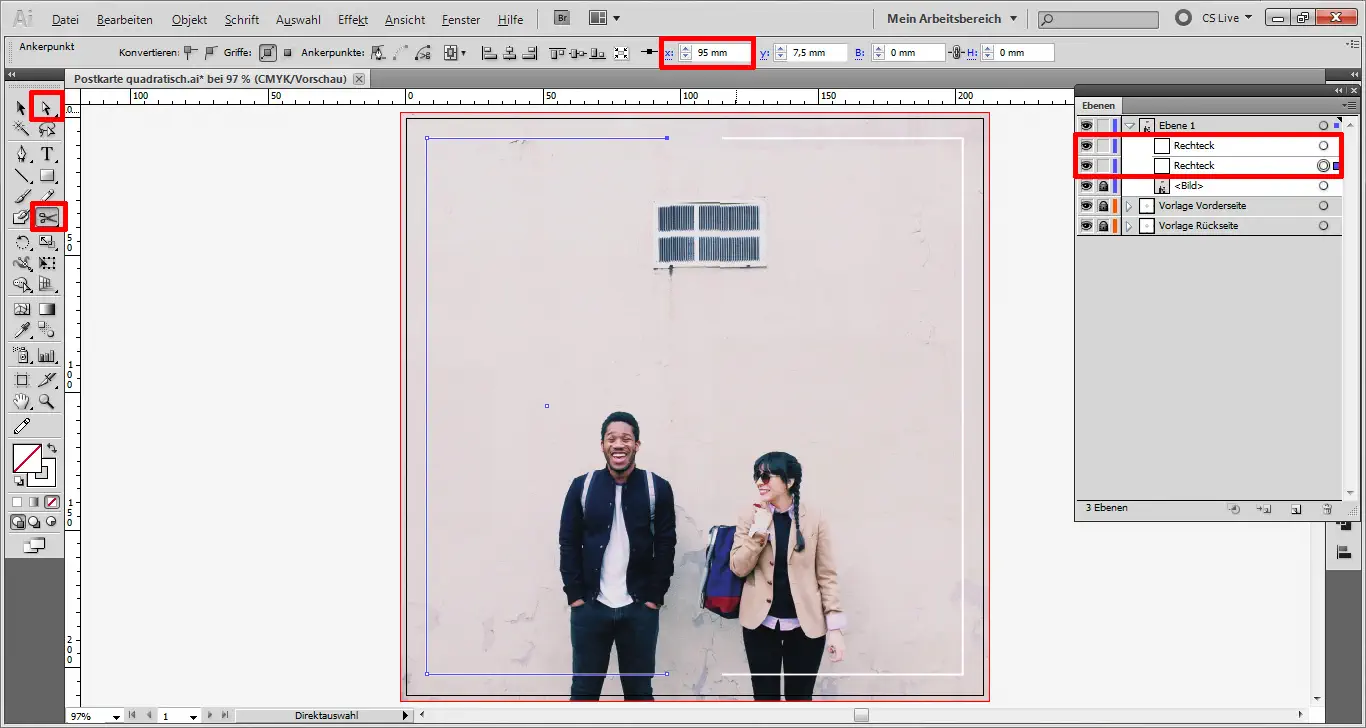Select the Scissors tool
Image resolution: width=1366 pixels, height=728 pixels.
click(x=47, y=216)
